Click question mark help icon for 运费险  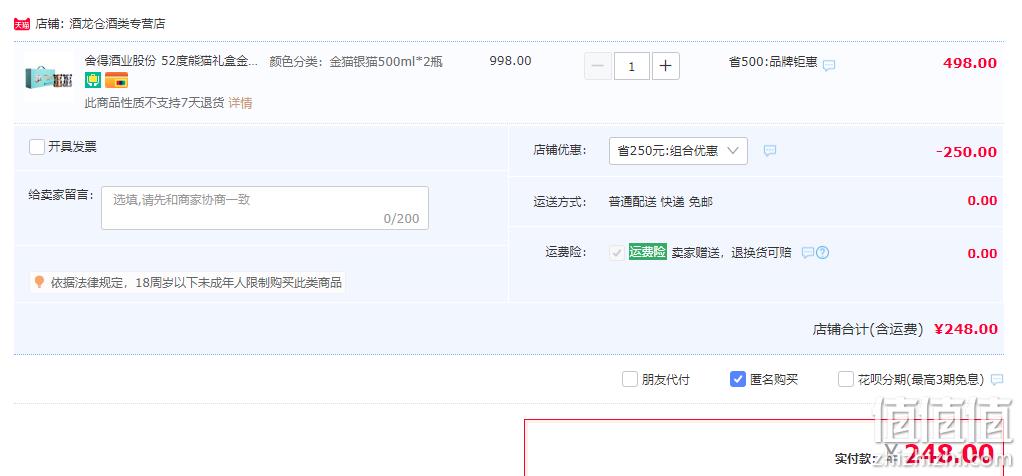pos(823,252)
